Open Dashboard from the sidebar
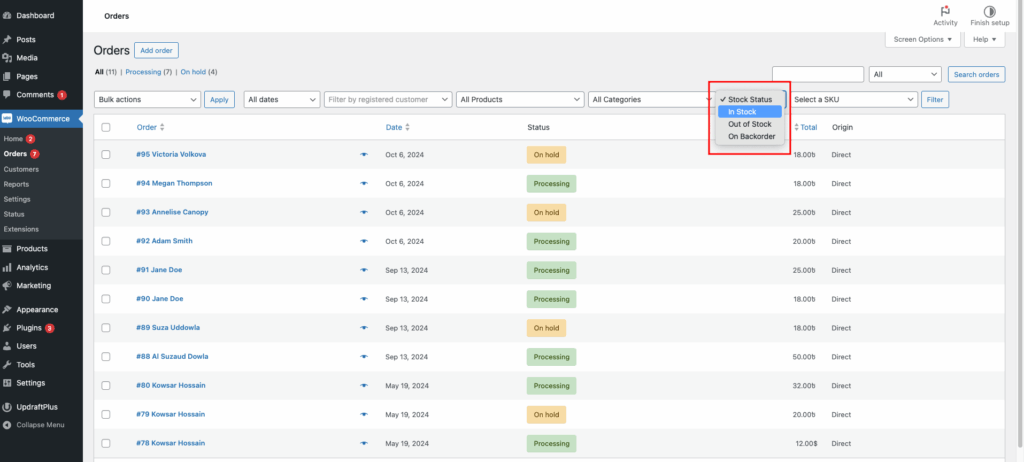This screenshot has width=1024, height=462. click(35, 15)
